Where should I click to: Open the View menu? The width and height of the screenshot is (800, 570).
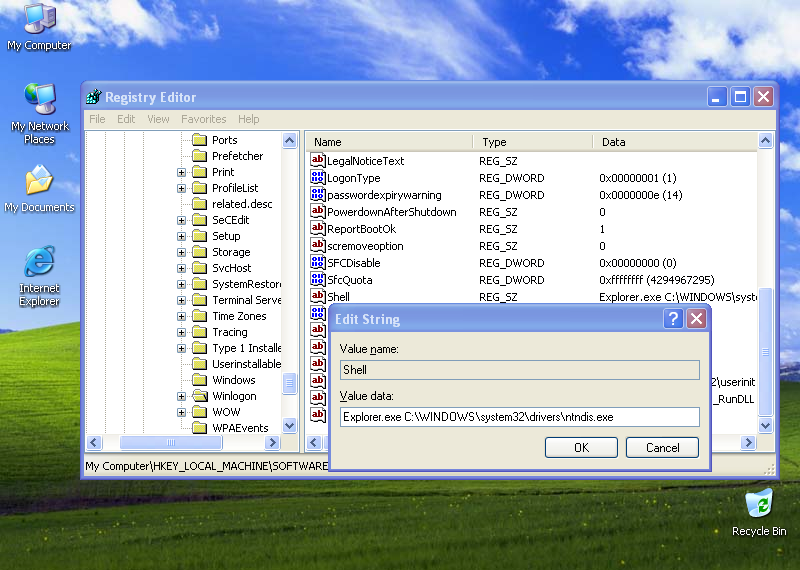(158, 119)
